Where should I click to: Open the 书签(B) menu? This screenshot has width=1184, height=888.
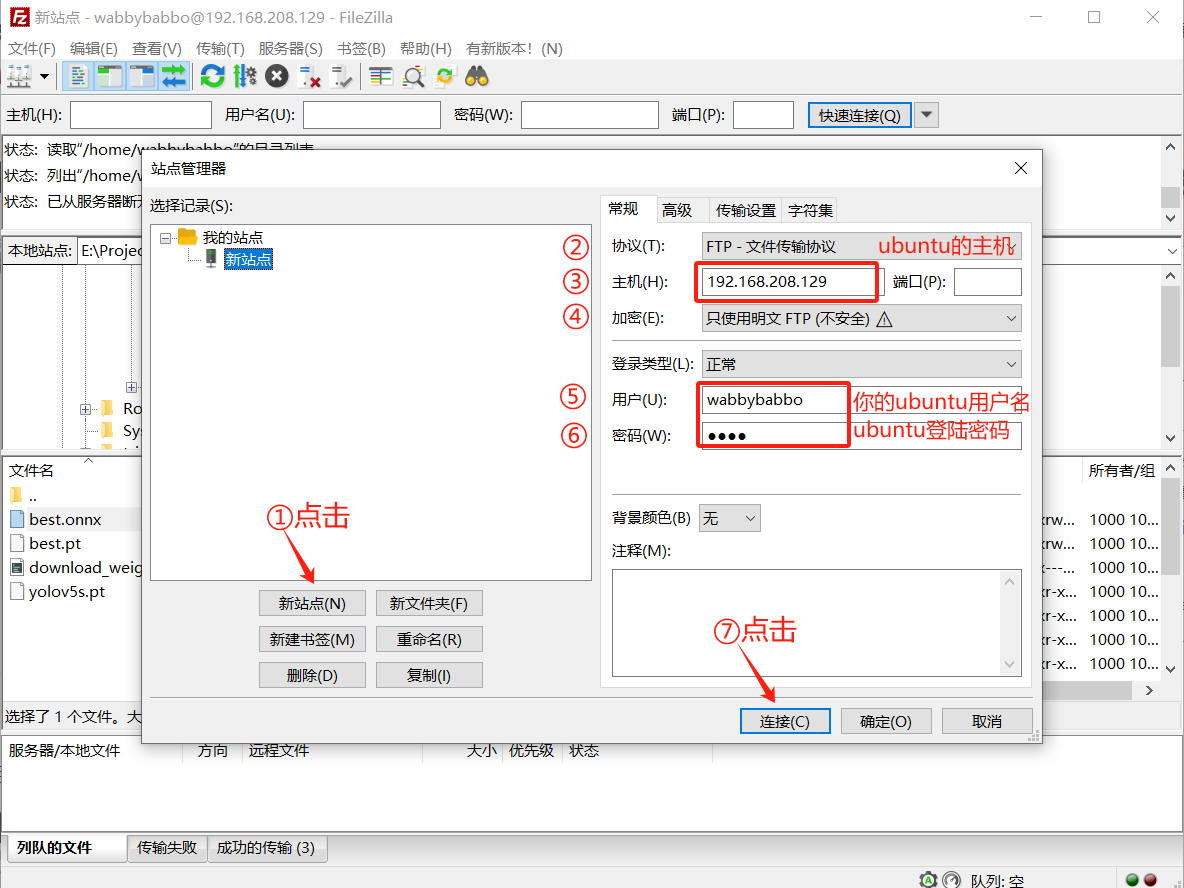pos(361,48)
